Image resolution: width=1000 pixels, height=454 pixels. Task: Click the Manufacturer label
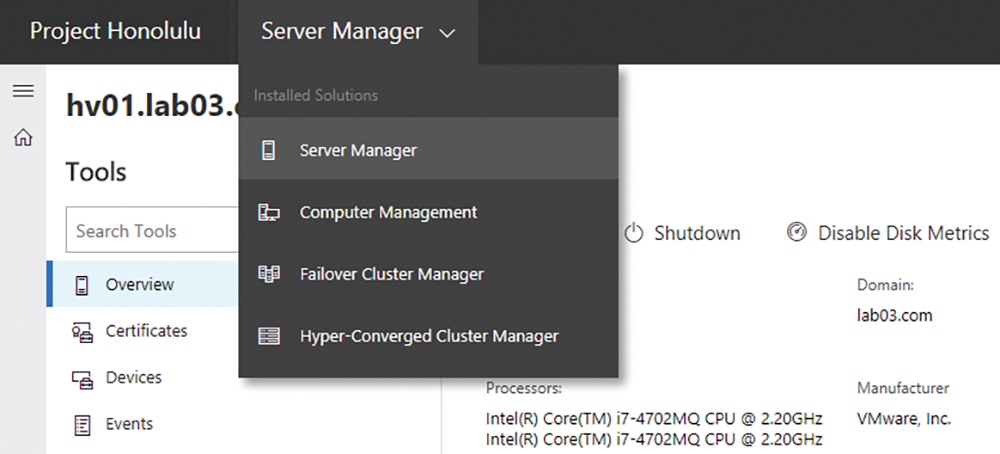point(903,388)
